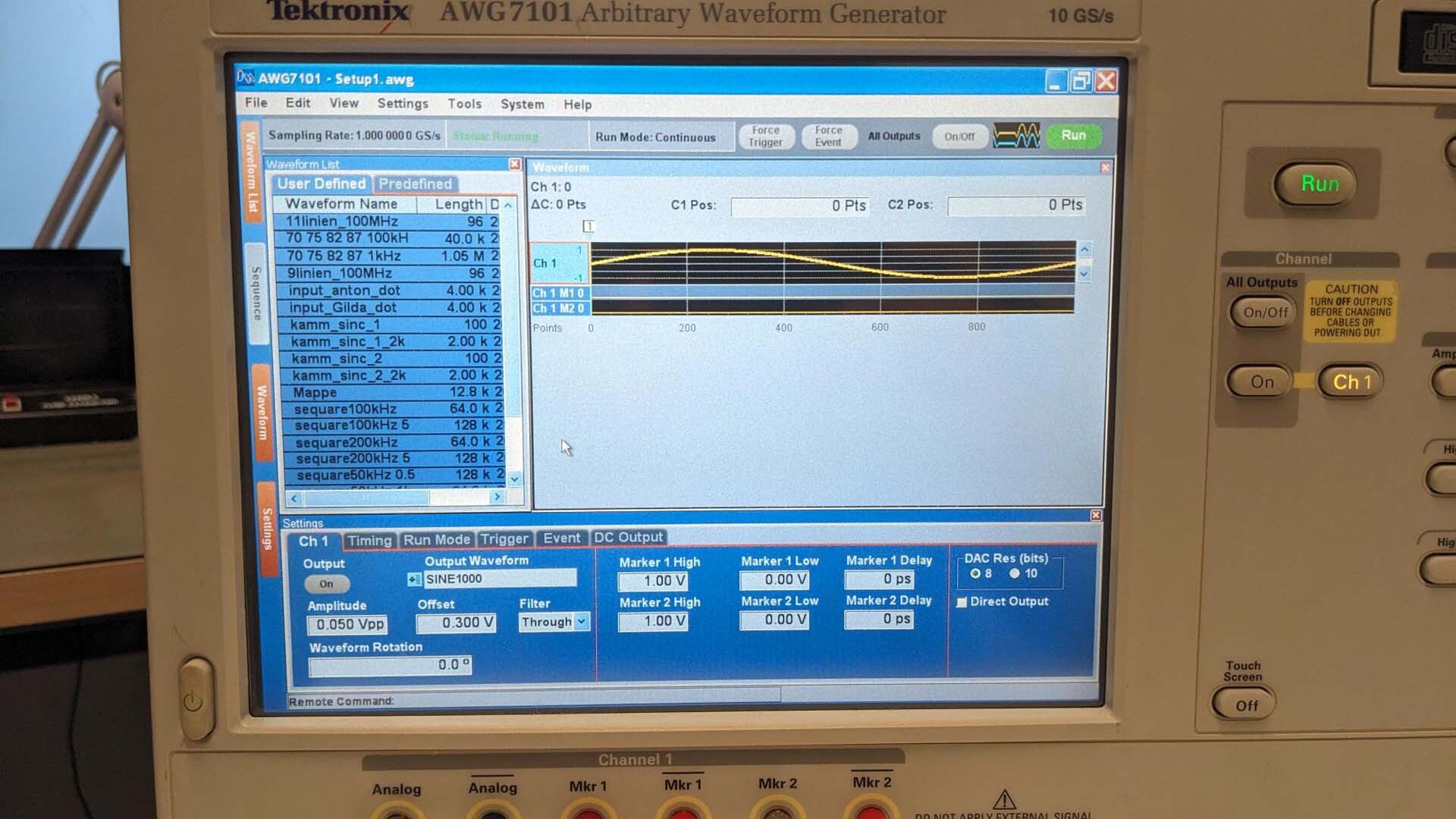Select waveform sequare200kHz 5
The width and height of the screenshot is (1456, 819).
click(394, 459)
